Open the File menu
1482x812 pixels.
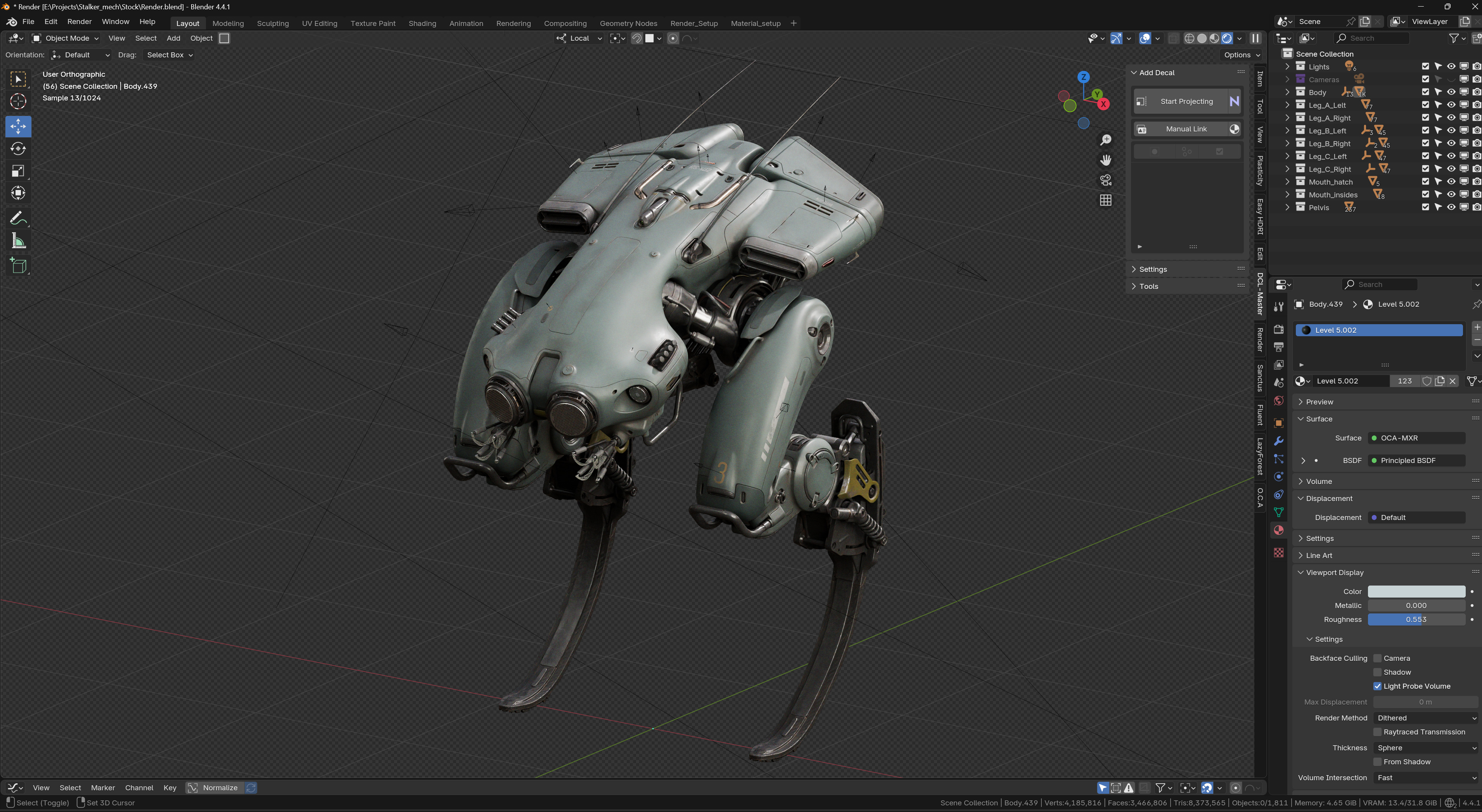[28, 22]
